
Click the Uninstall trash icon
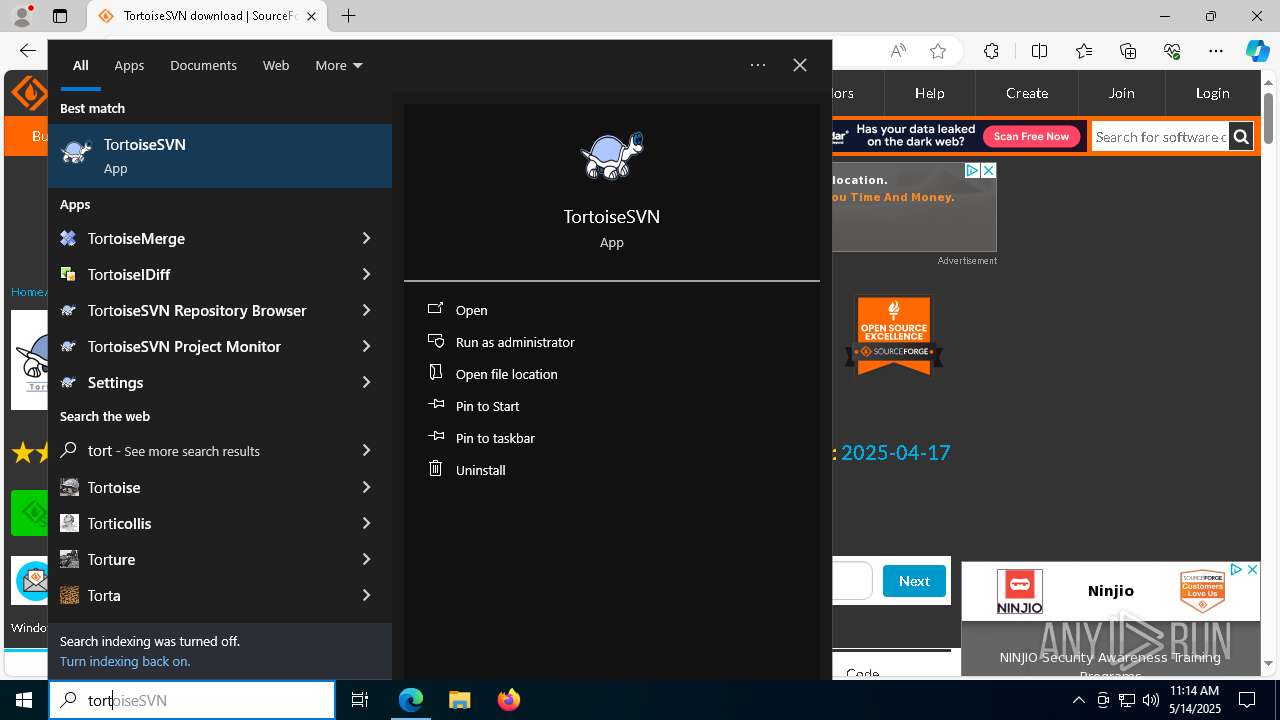click(x=435, y=469)
